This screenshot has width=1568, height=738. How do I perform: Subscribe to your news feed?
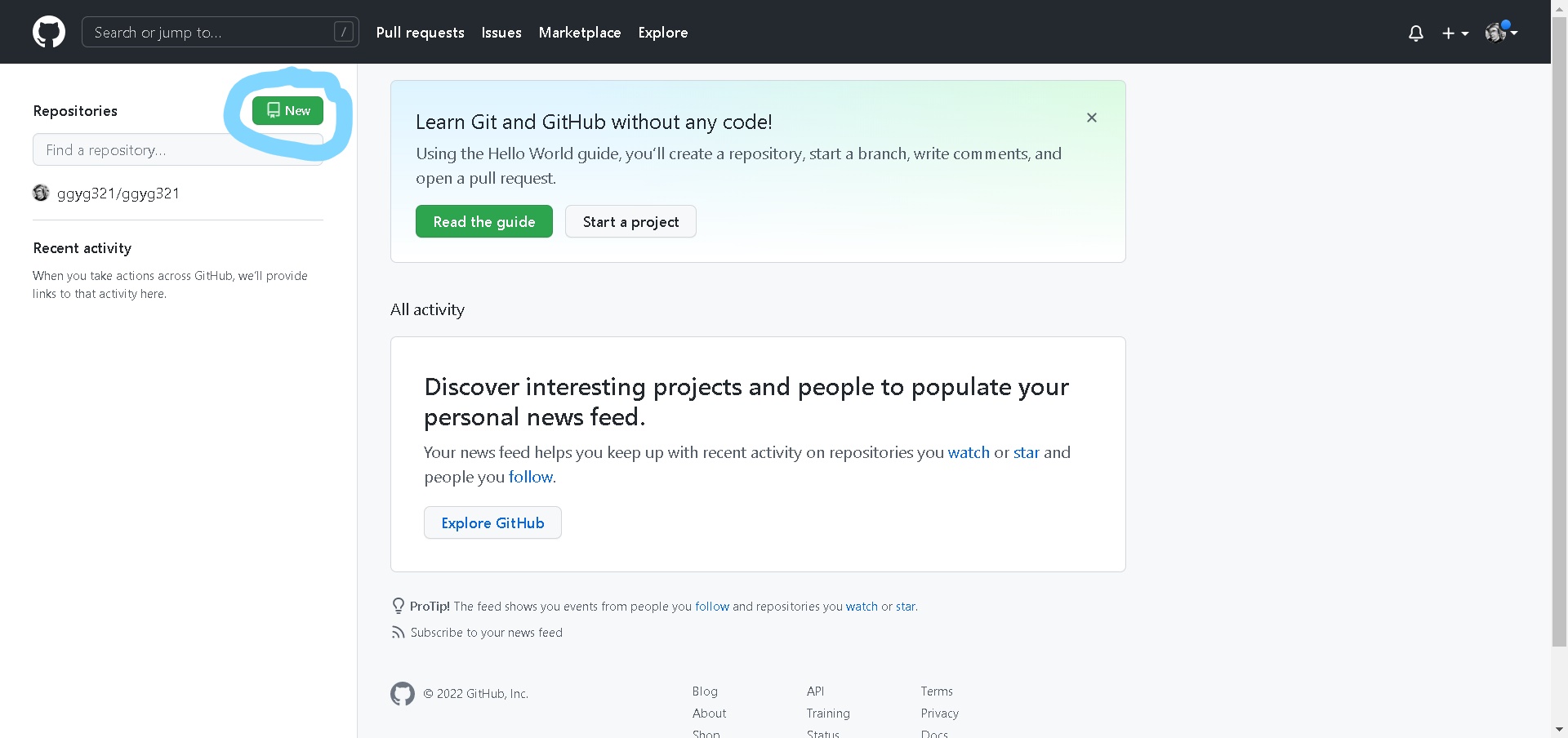pos(487,633)
